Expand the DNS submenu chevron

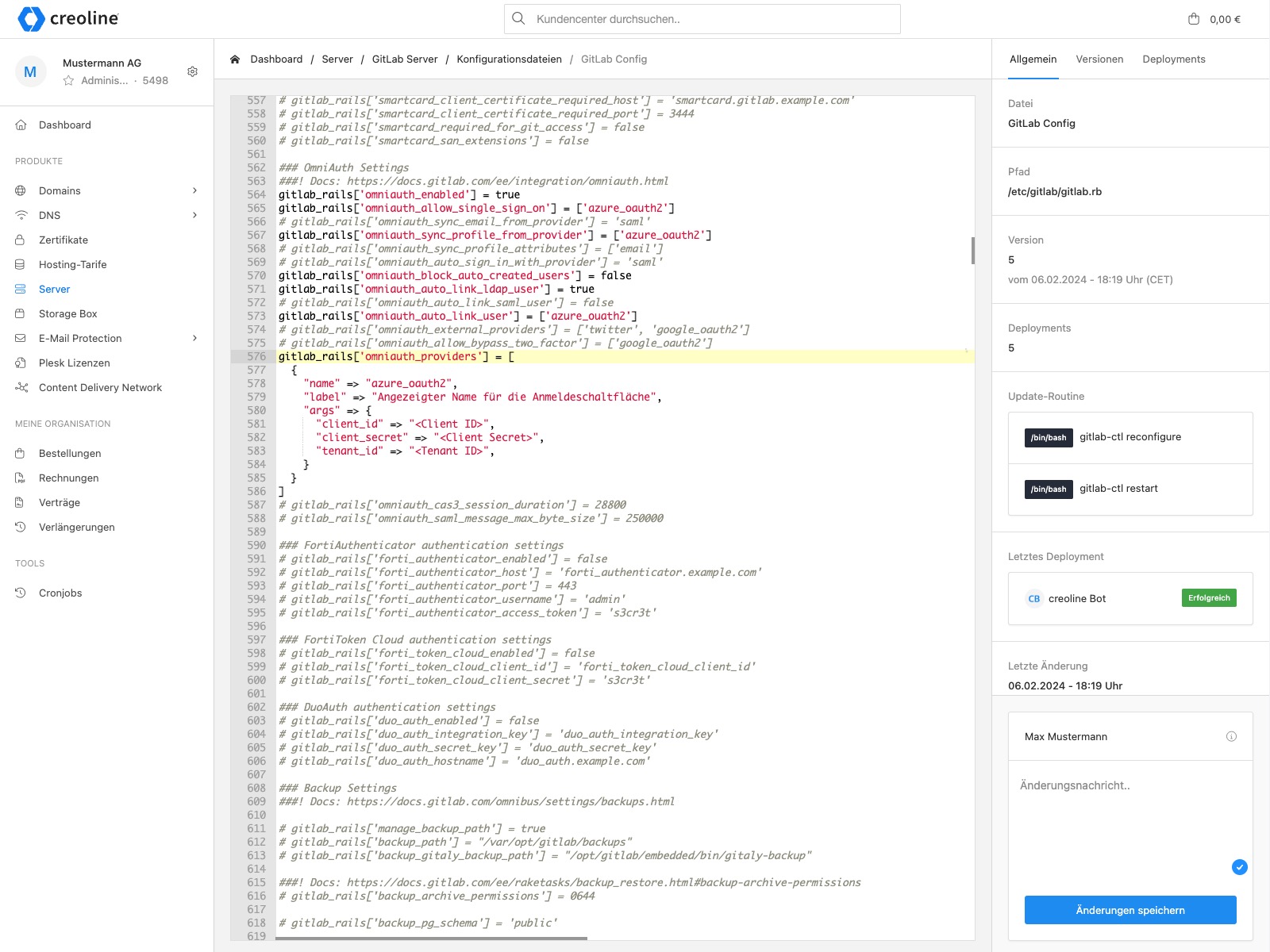click(194, 215)
